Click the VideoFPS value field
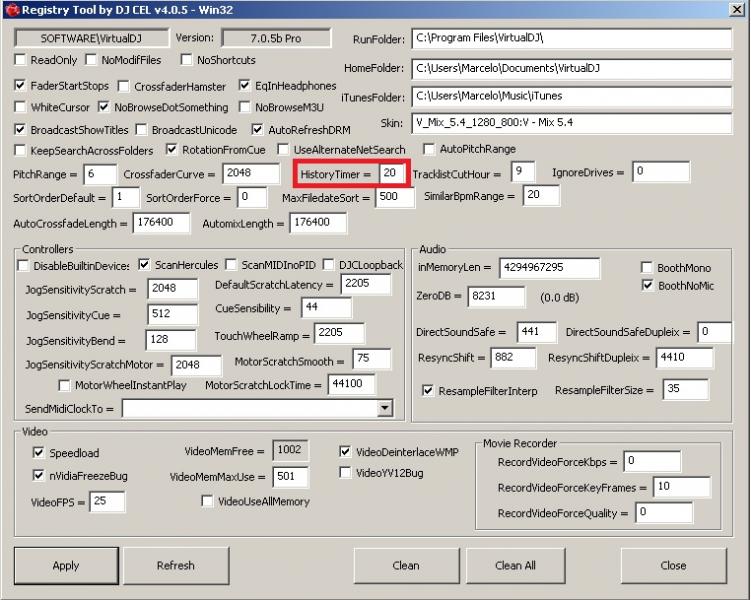Screen dimensions: 751x600 [x=107, y=501]
